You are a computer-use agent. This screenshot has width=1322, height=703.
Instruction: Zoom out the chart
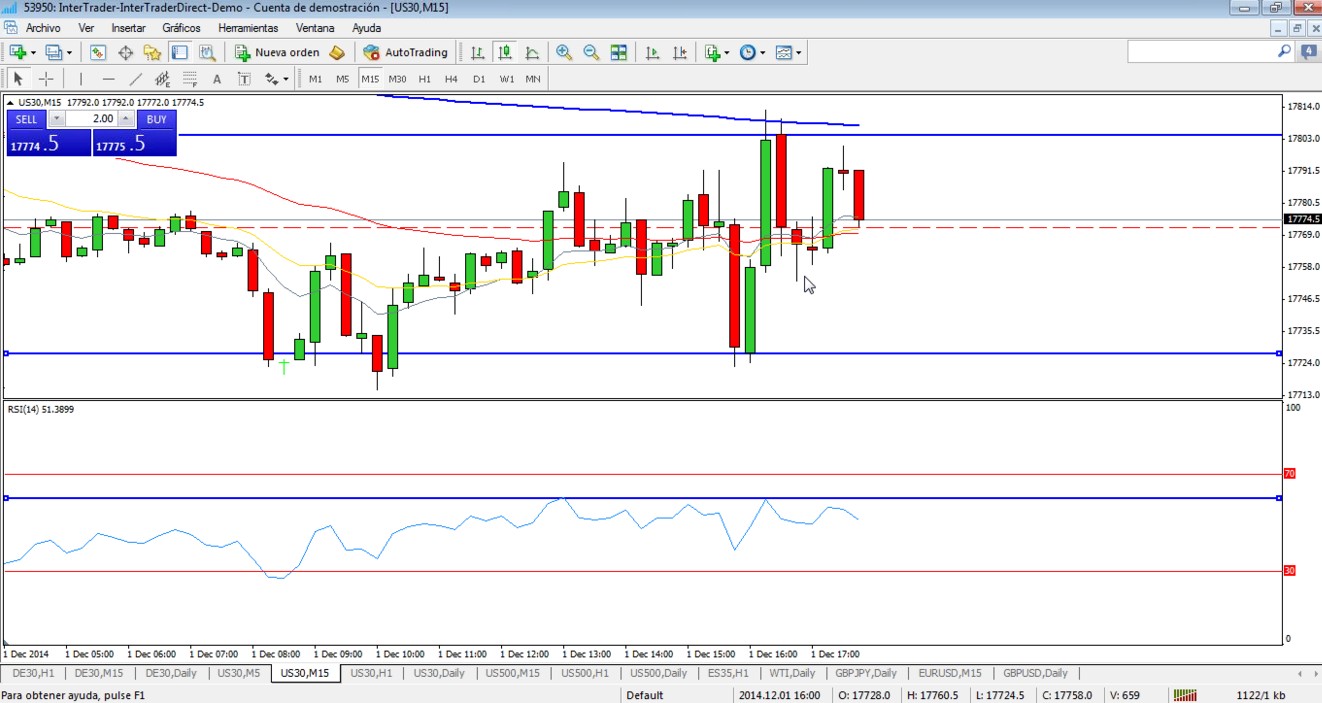tap(591, 52)
